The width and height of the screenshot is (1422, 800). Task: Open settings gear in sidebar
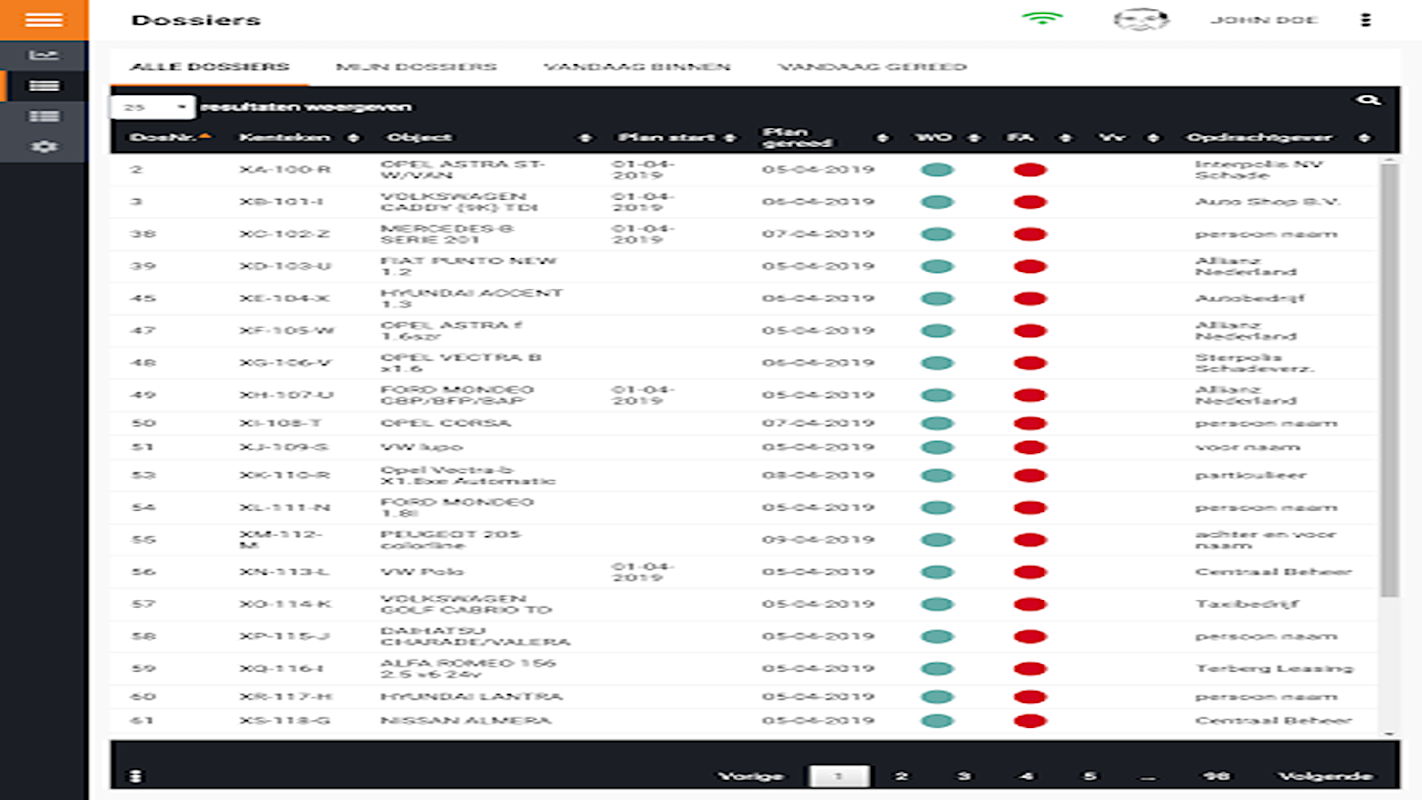click(x=44, y=146)
